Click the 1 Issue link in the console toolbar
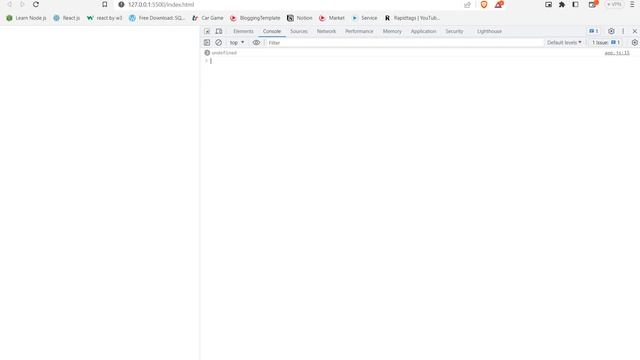This screenshot has width=640, height=360. coord(606,42)
